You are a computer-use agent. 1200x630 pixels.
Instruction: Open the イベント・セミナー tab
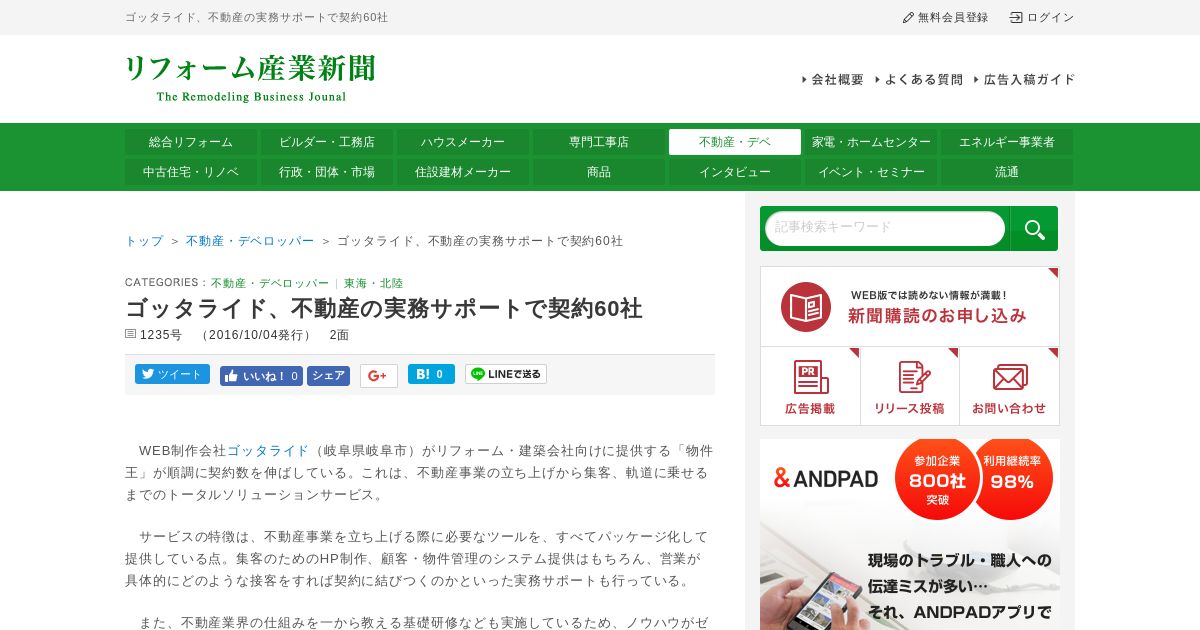(871, 172)
